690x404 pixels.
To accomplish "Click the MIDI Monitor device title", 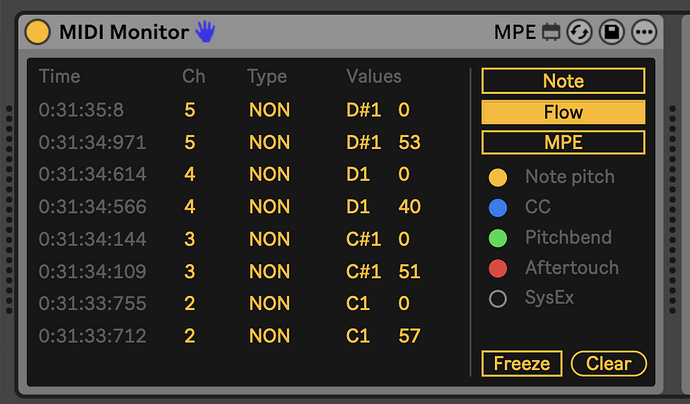I will (x=124, y=32).
